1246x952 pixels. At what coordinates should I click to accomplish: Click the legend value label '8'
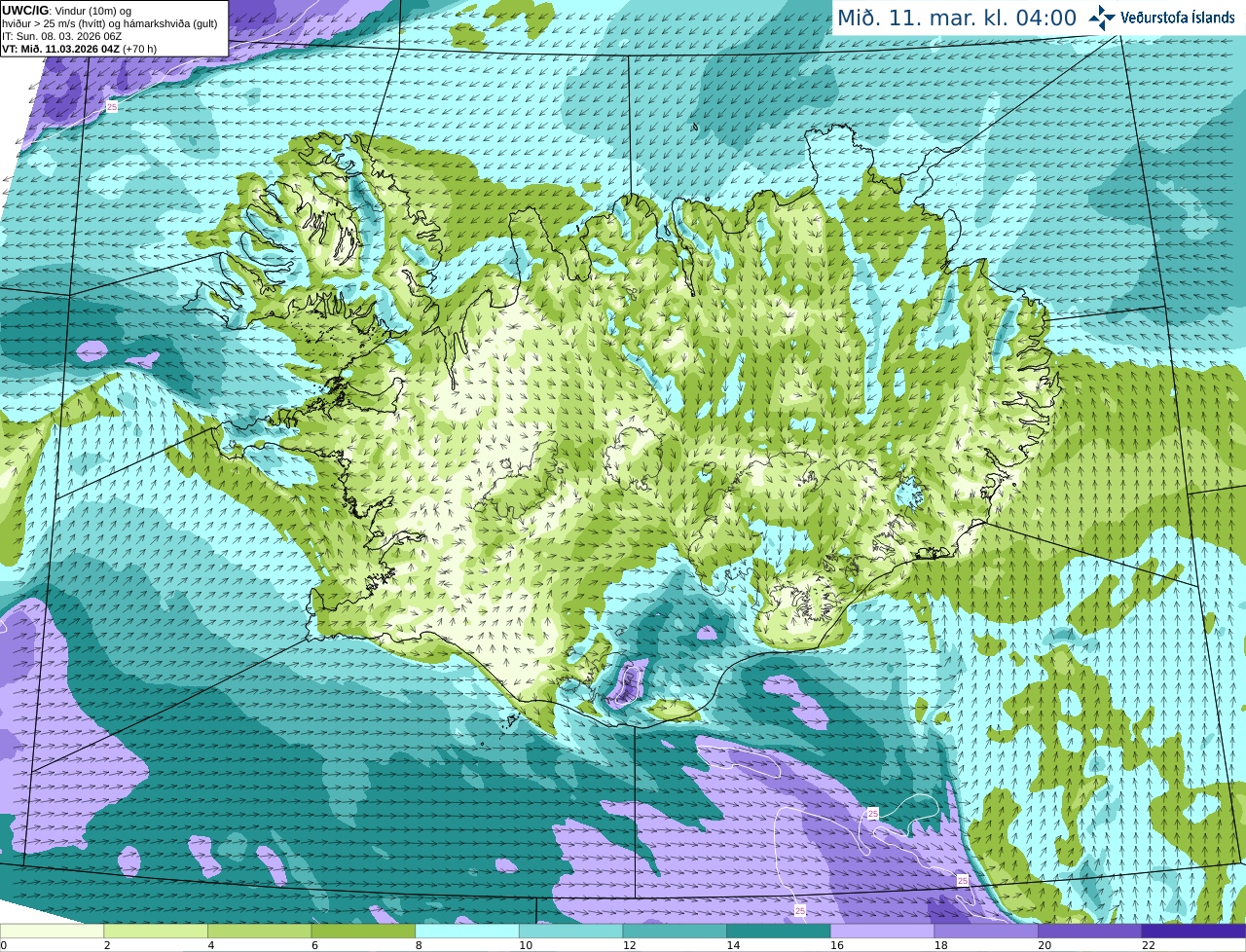click(419, 945)
